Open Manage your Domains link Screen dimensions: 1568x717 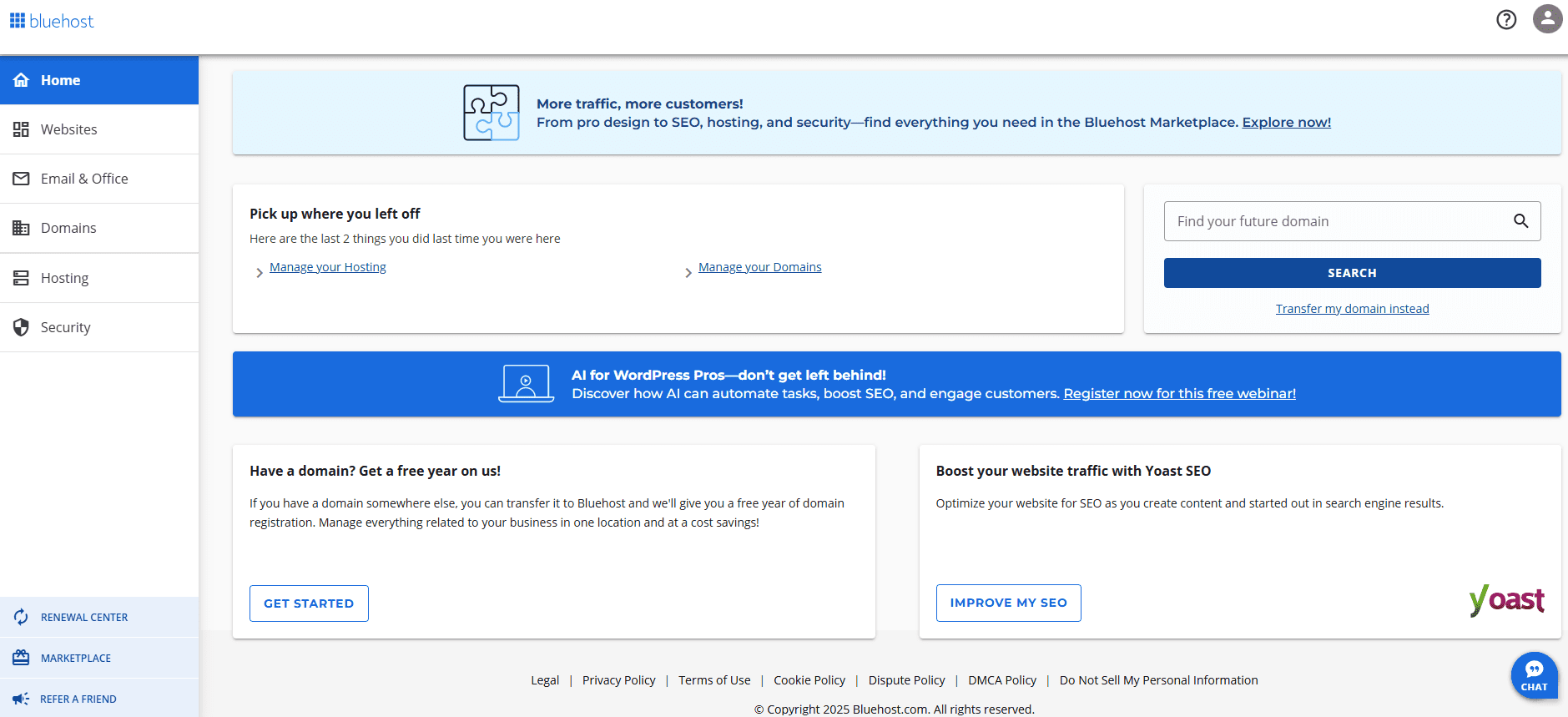pyautogui.click(x=760, y=267)
